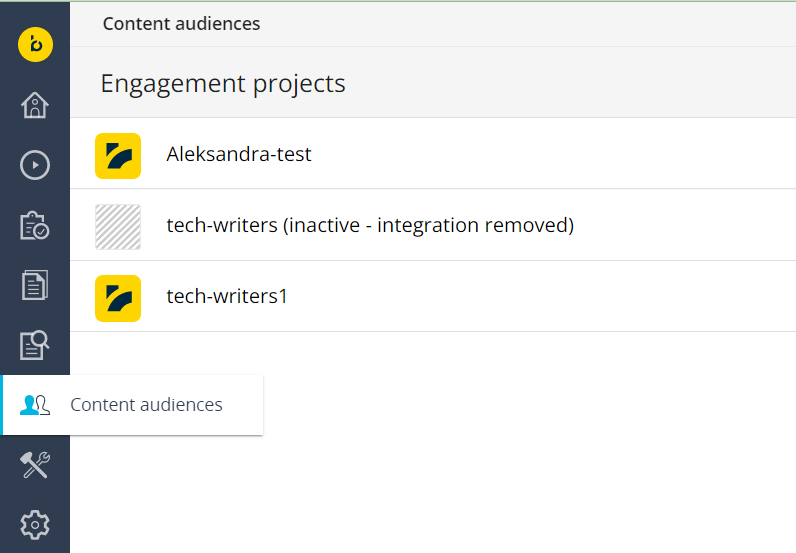The width and height of the screenshot is (796, 553).
Task: Open the document search sidebar icon
Action: click(x=35, y=345)
